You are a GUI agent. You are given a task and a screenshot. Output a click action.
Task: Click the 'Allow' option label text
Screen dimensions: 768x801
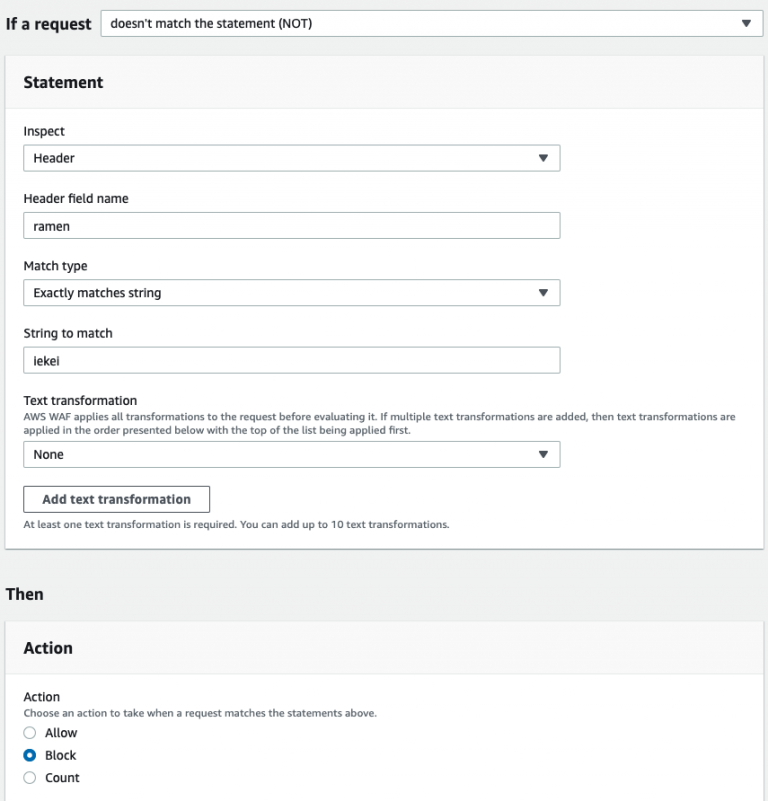click(61, 733)
